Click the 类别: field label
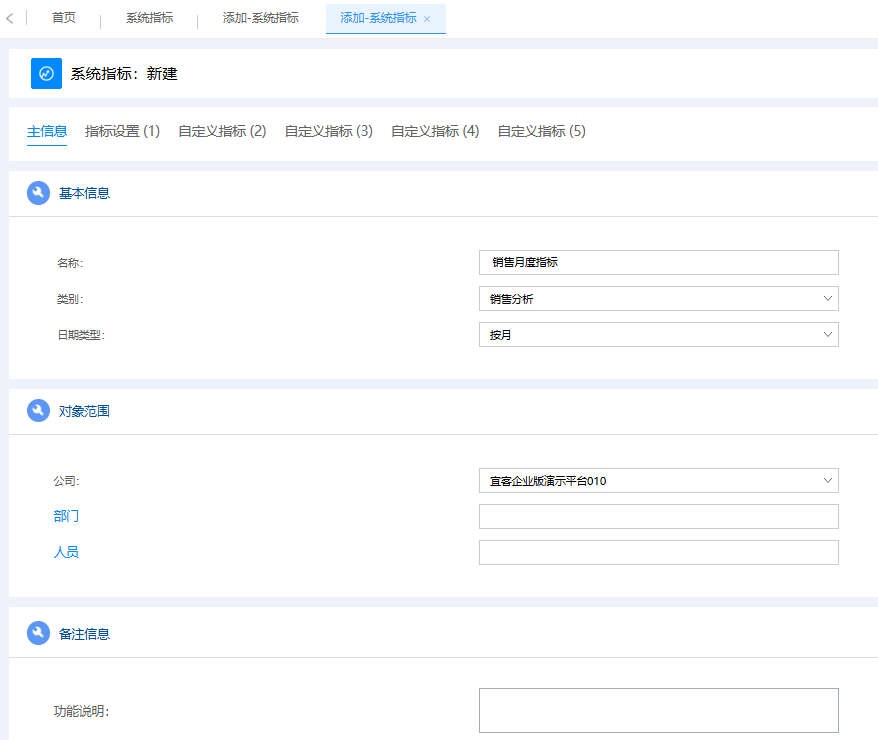Image resolution: width=878 pixels, height=740 pixels. point(70,299)
